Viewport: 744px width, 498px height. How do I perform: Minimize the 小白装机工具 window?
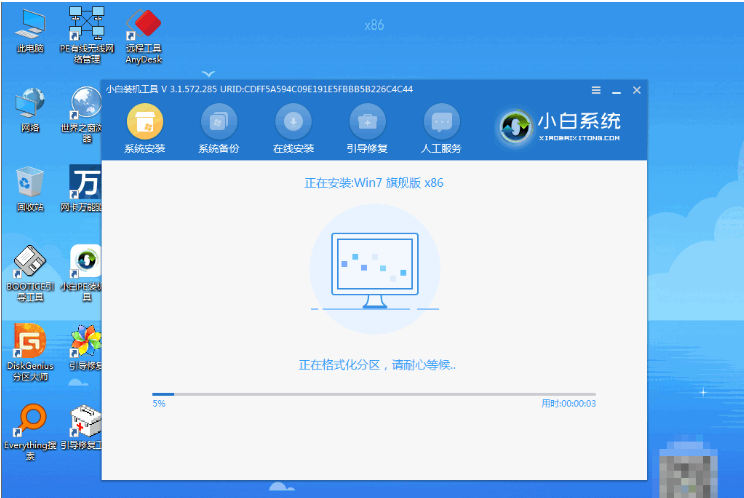point(617,90)
